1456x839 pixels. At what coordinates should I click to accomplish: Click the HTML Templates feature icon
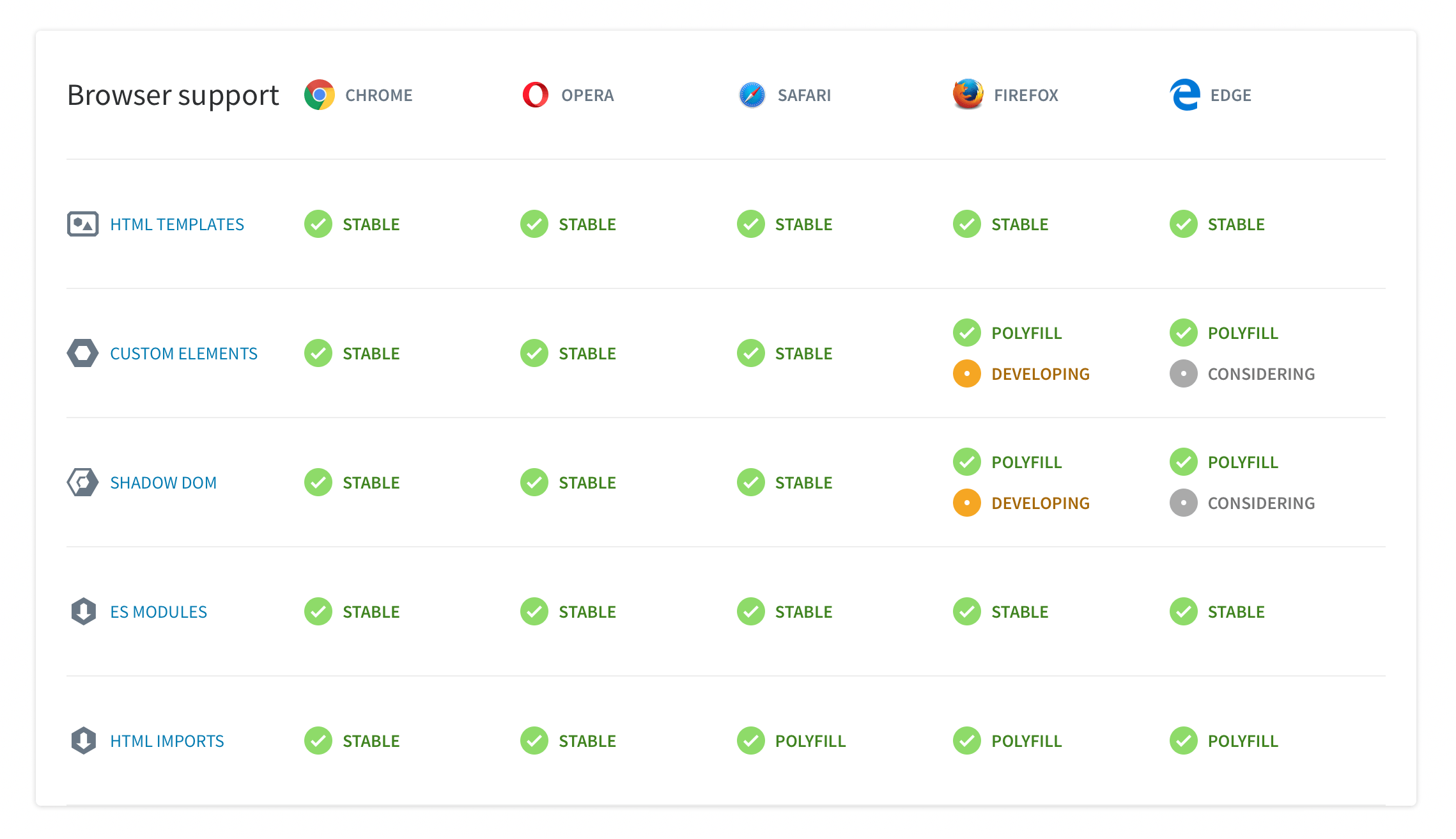(x=82, y=223)
